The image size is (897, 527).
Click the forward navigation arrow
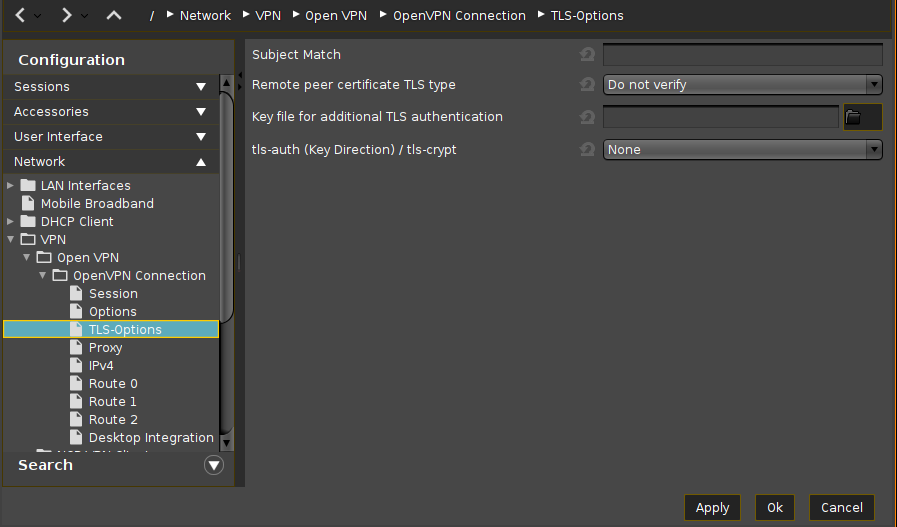(x=66, y=15)
